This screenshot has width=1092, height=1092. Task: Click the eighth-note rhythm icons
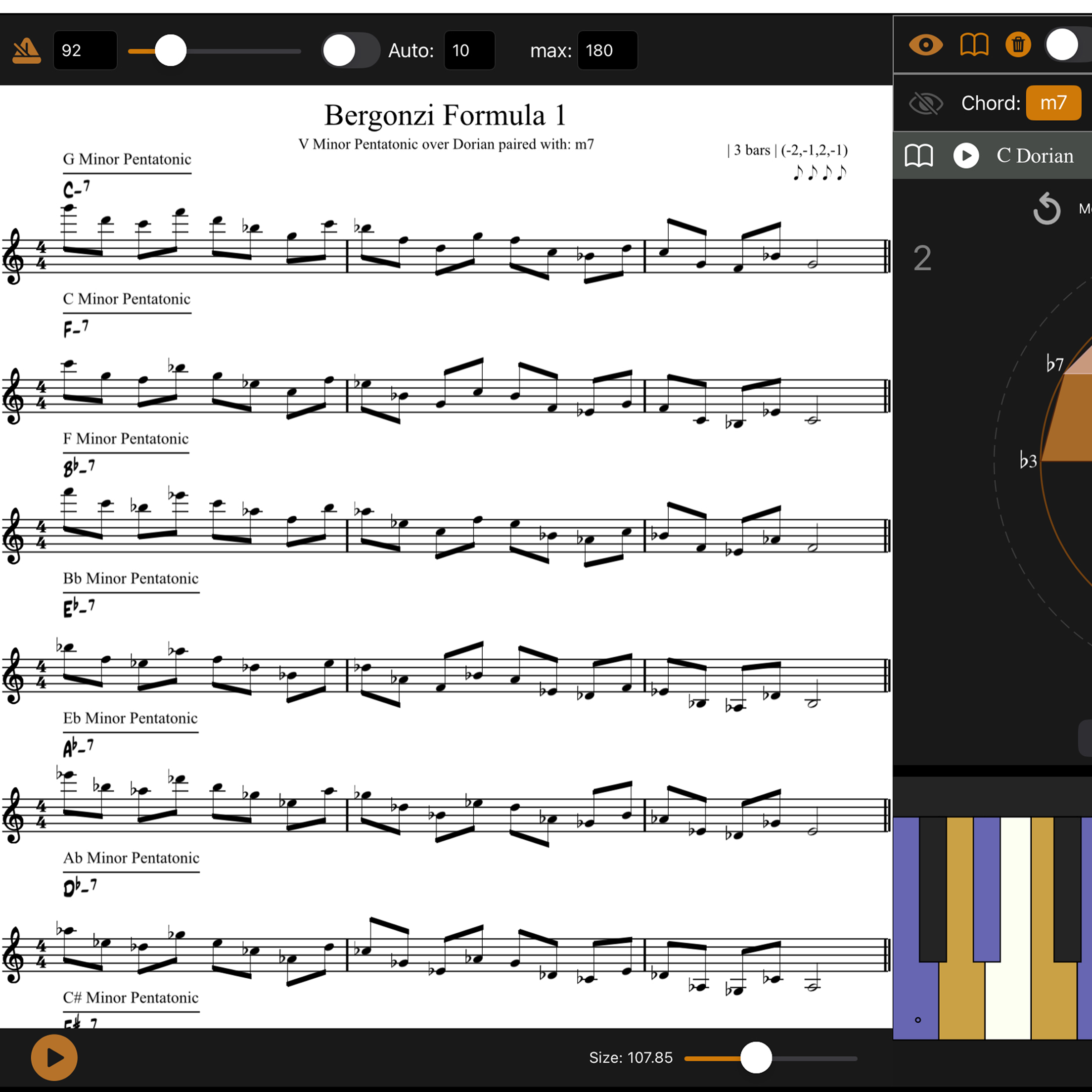(x=819, y=173)
